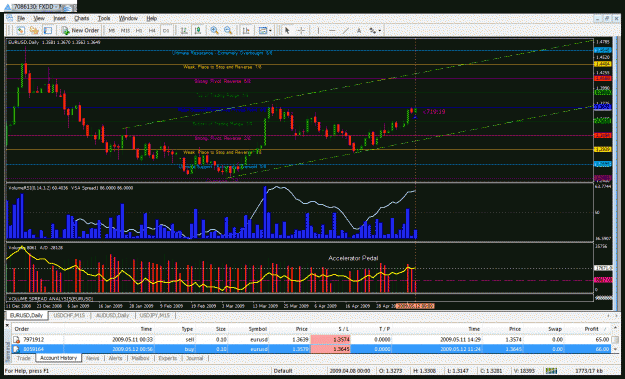625x379 pixels.
Task: Select the vertical line tool
Action: (x=318, y=30)
